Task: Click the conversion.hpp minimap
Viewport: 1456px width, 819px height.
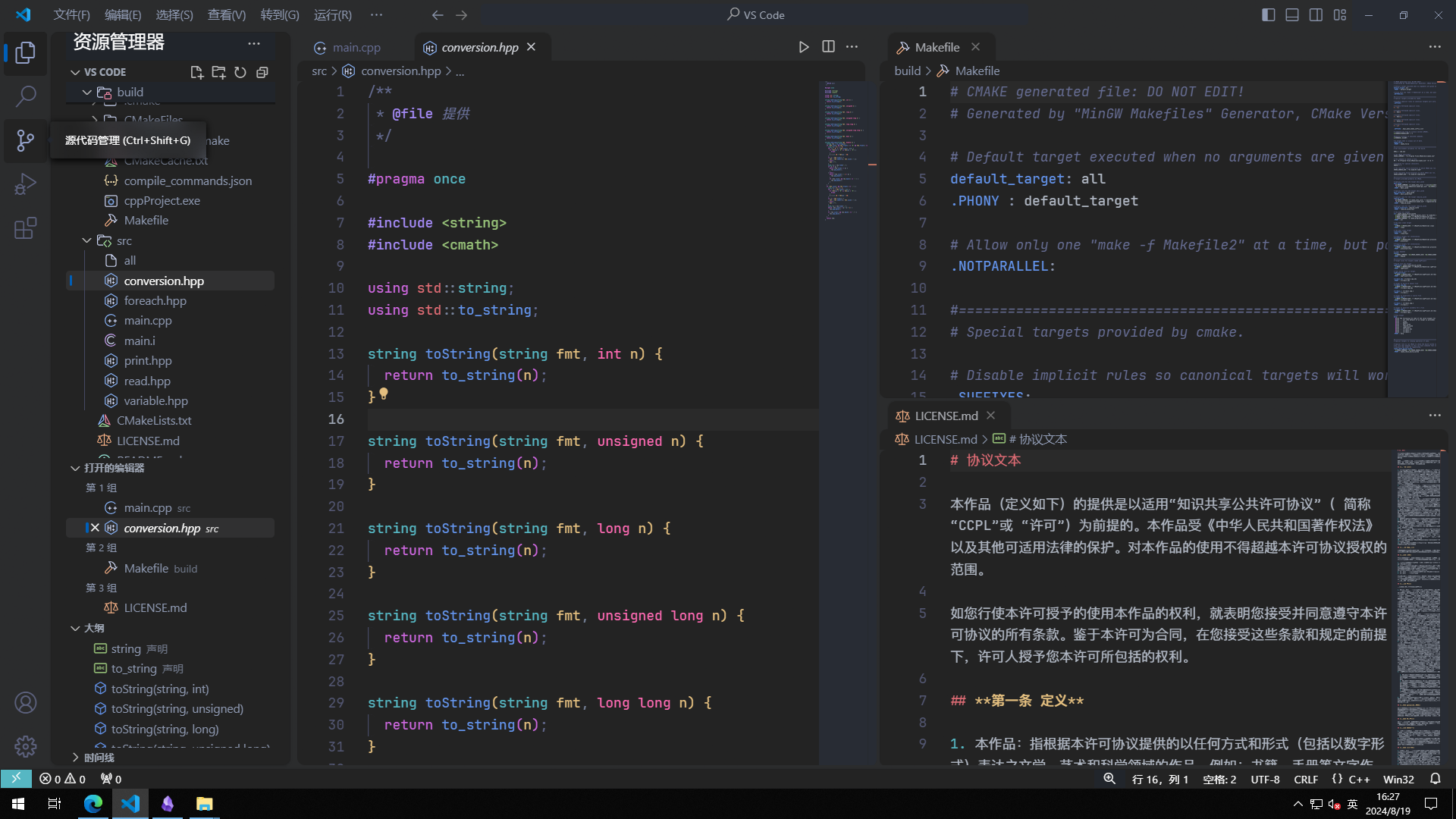Action: click(840, 152)
